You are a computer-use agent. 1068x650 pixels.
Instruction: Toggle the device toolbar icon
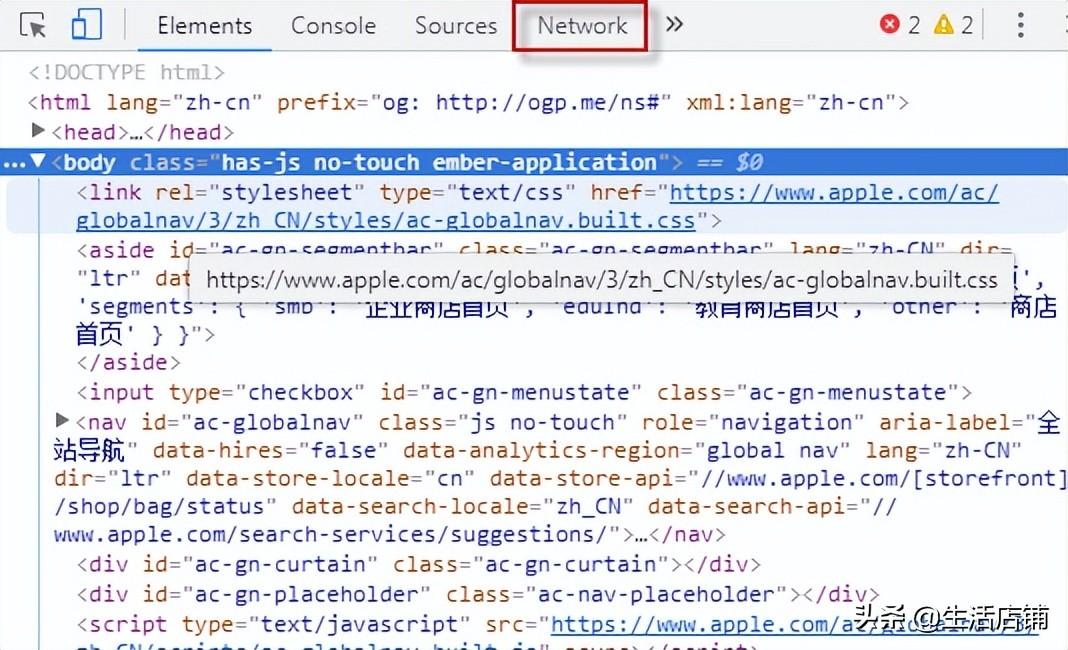tap(87, 25)
